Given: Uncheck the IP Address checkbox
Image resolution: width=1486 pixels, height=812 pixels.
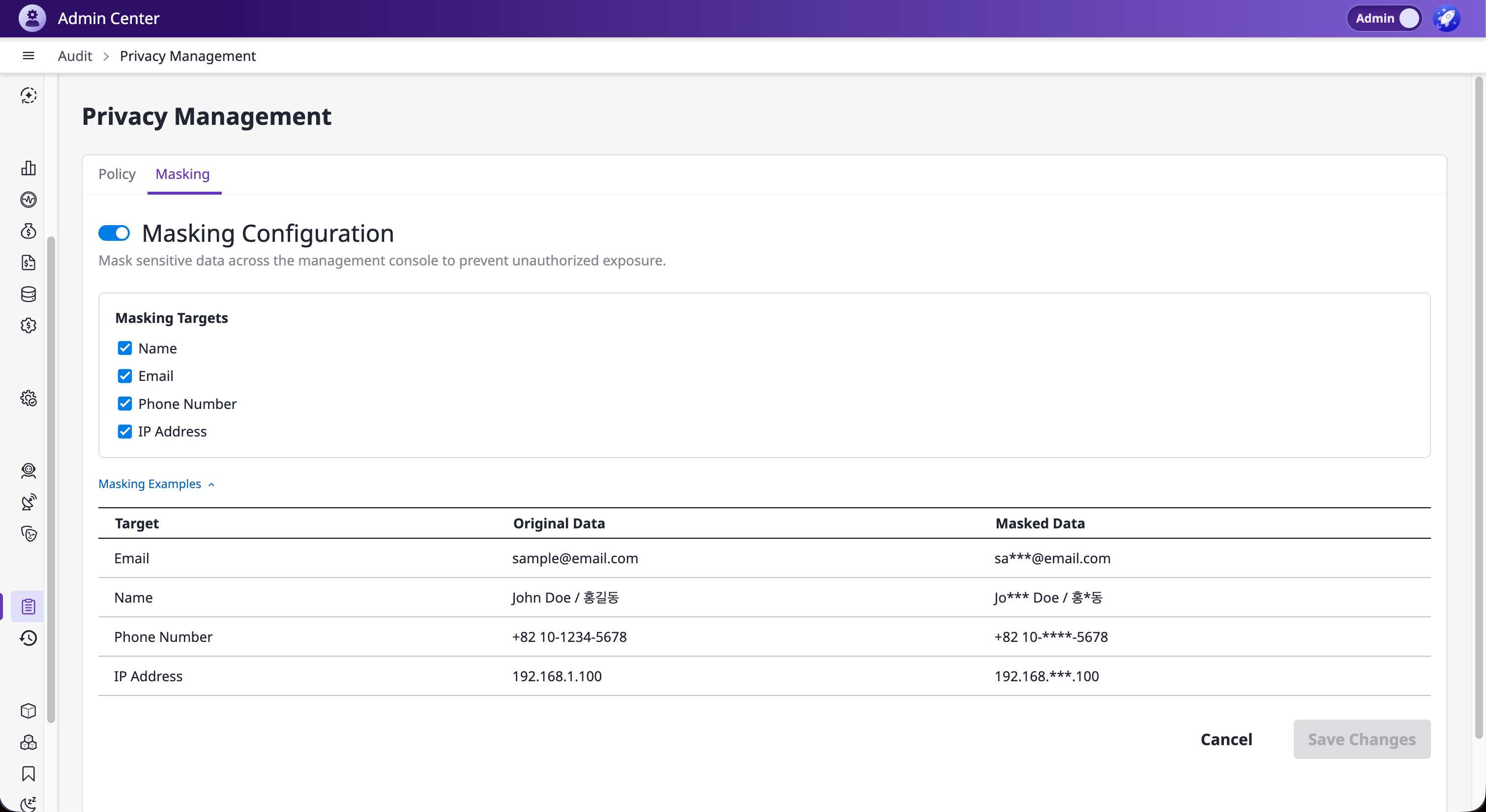Looking at the screenshot, I should 124,432.
